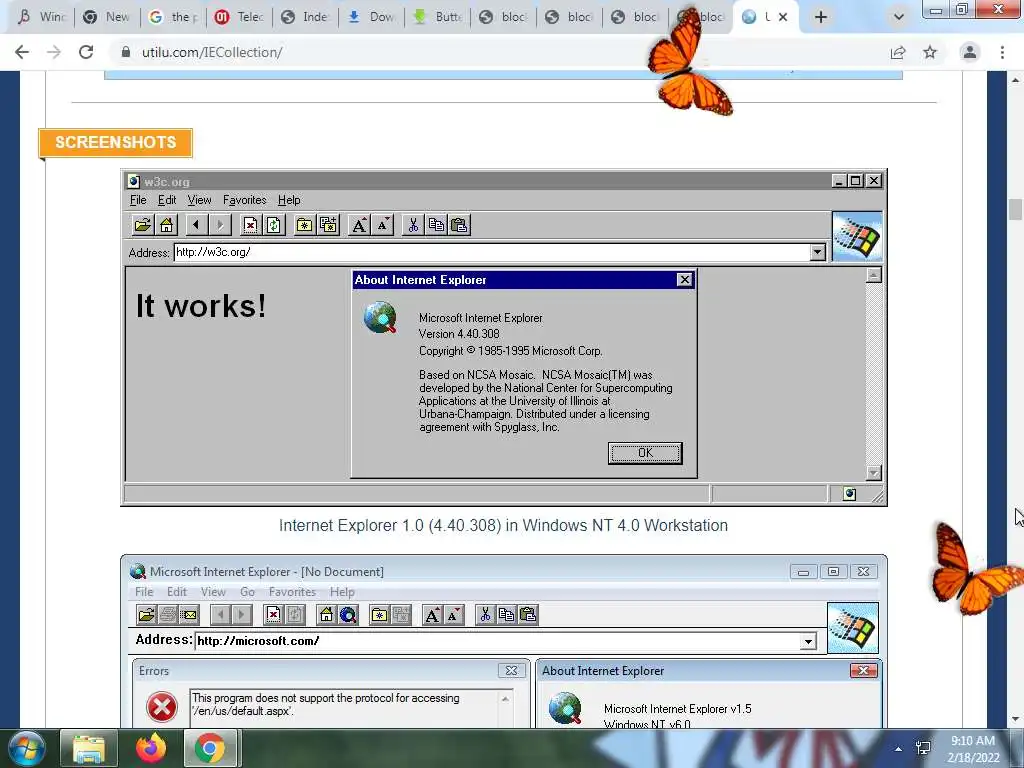Close the IE v1.5 About dialog
Image resolution: width=1024 pixels, height=768 pixels.
863,671
